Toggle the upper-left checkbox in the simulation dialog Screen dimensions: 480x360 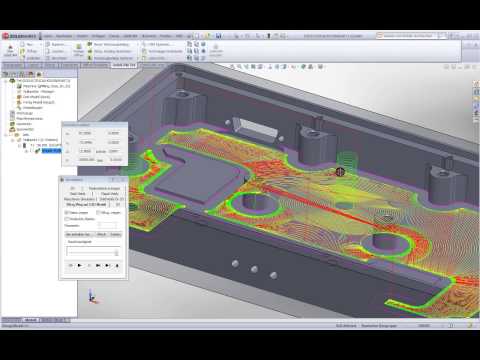pos(66,212)
